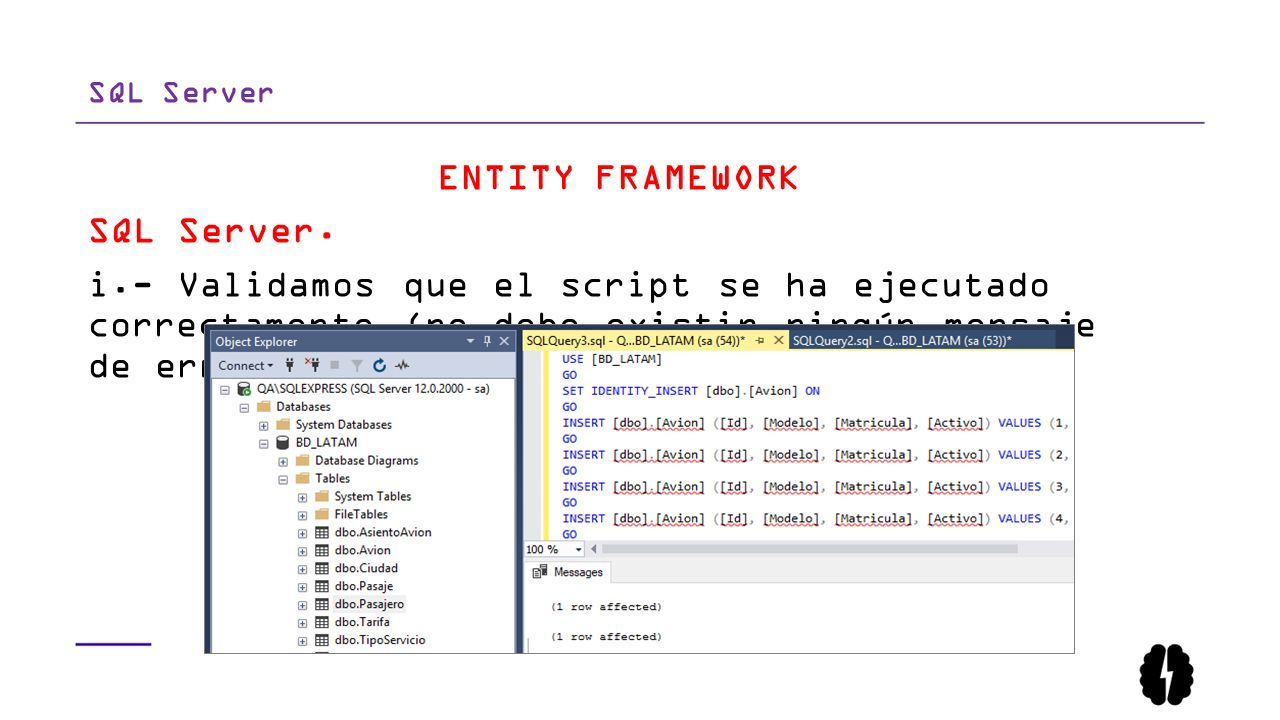Expand the dbo.Pasajero table node
Image resolution: width=1280 pixels, height=720 pixels.
(x=302, y=605)
